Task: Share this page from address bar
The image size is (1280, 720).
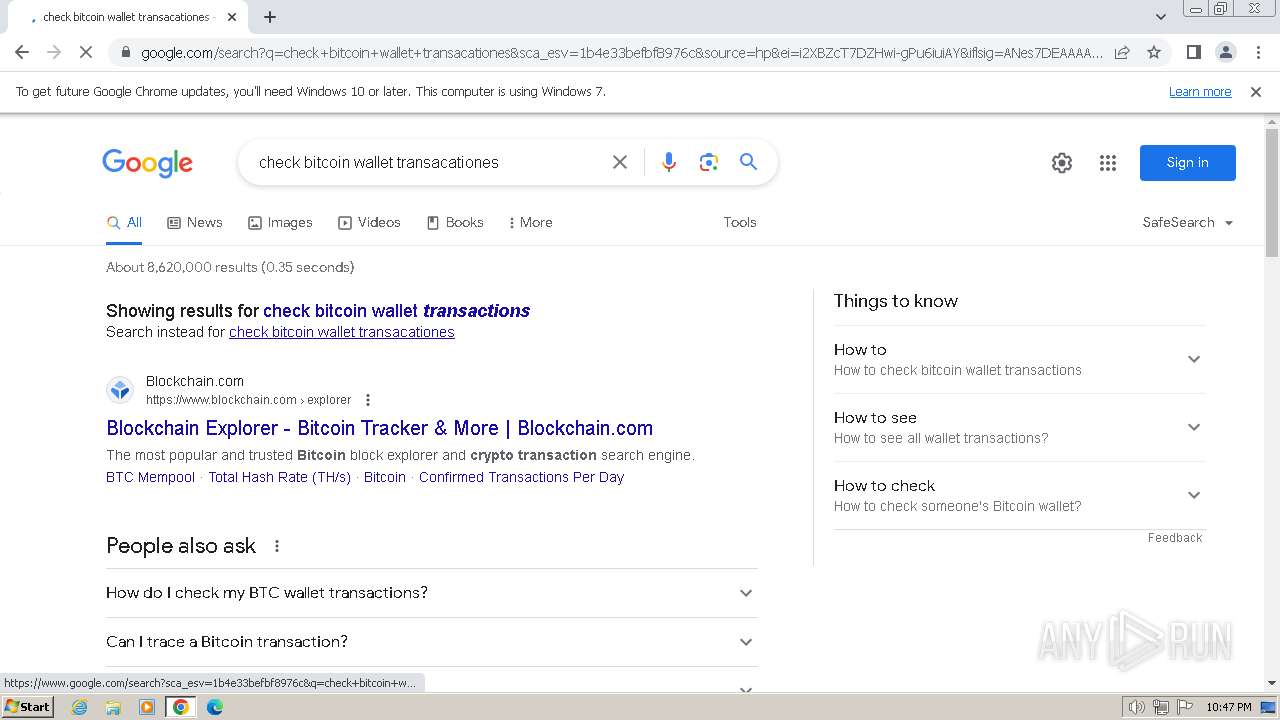Action: [1122, 52]
